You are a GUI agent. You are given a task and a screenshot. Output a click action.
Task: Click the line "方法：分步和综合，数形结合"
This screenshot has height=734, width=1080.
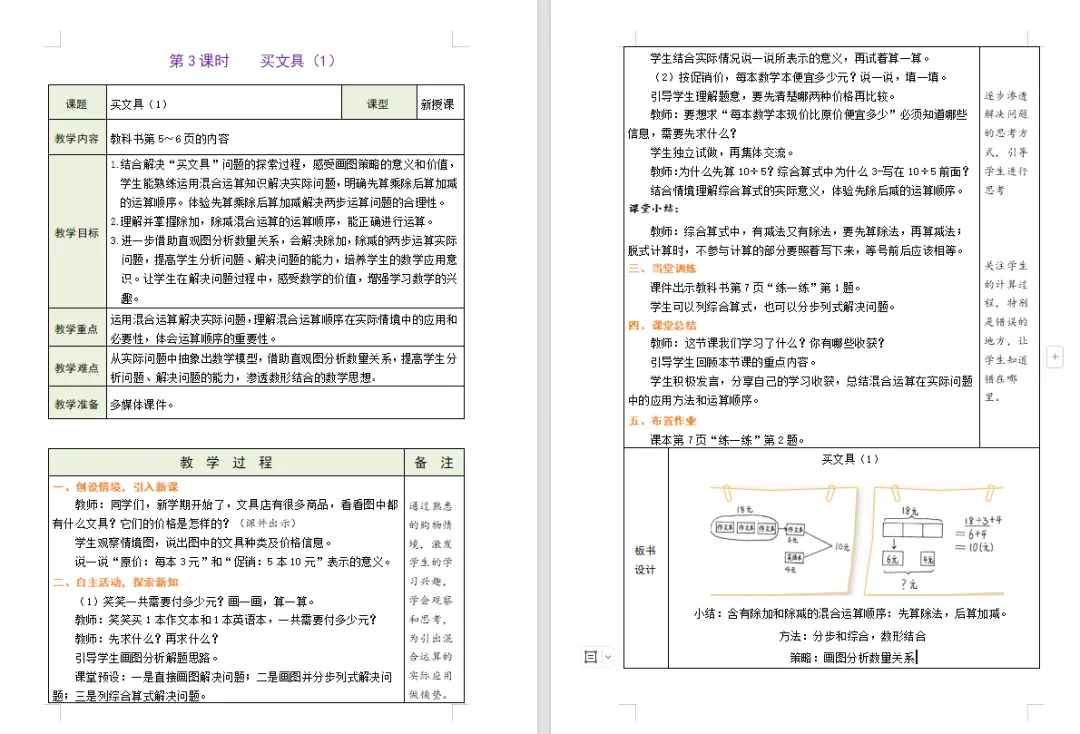tap(852, 636)
